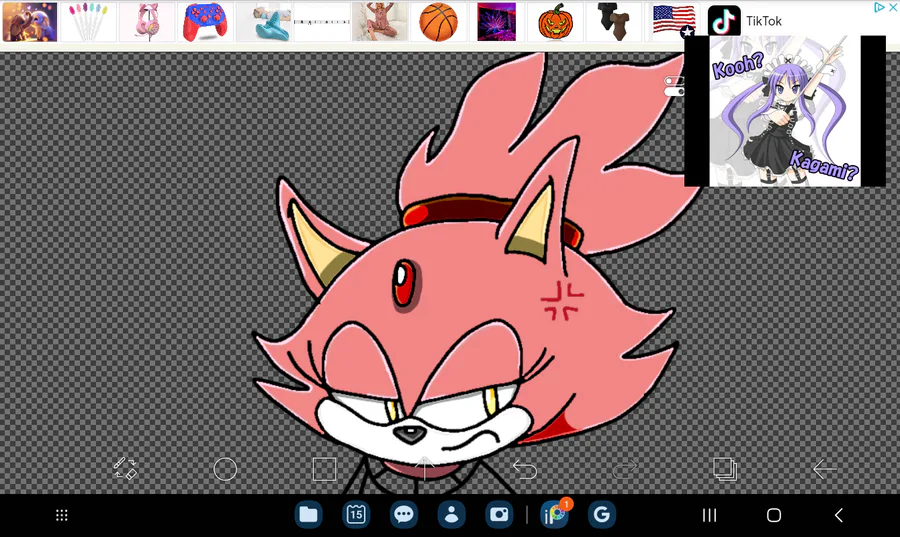The image size is (900, 537).
Task: Open the bodysuit clothing ad thumbnail
Action: [x=614, y=22]
